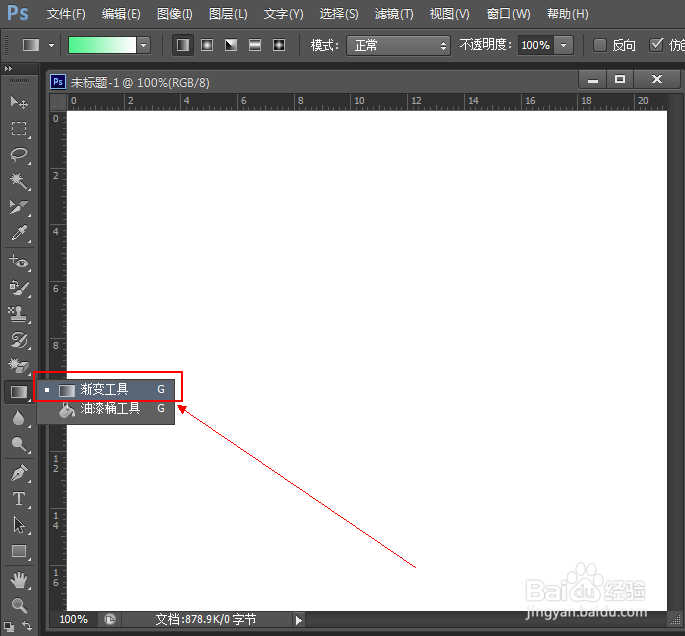Maximize the 未标题-1 document window
Viewport: 685px width, 636px height.
click(619, 80)
